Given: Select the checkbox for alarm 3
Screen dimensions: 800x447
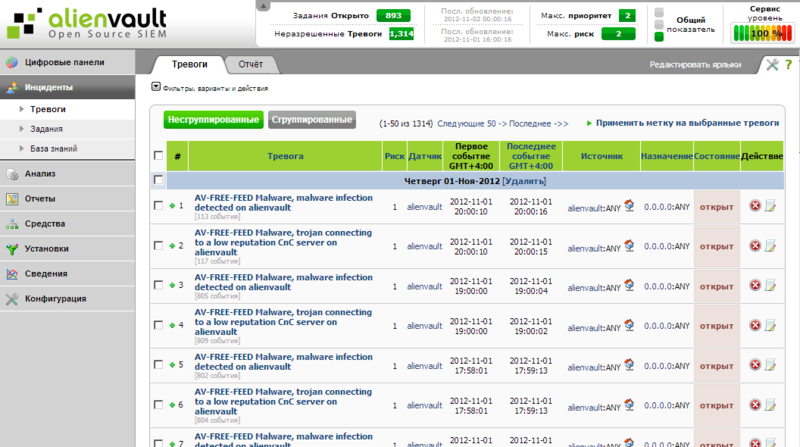Looking at the screenshot, I should pos(158,285).
